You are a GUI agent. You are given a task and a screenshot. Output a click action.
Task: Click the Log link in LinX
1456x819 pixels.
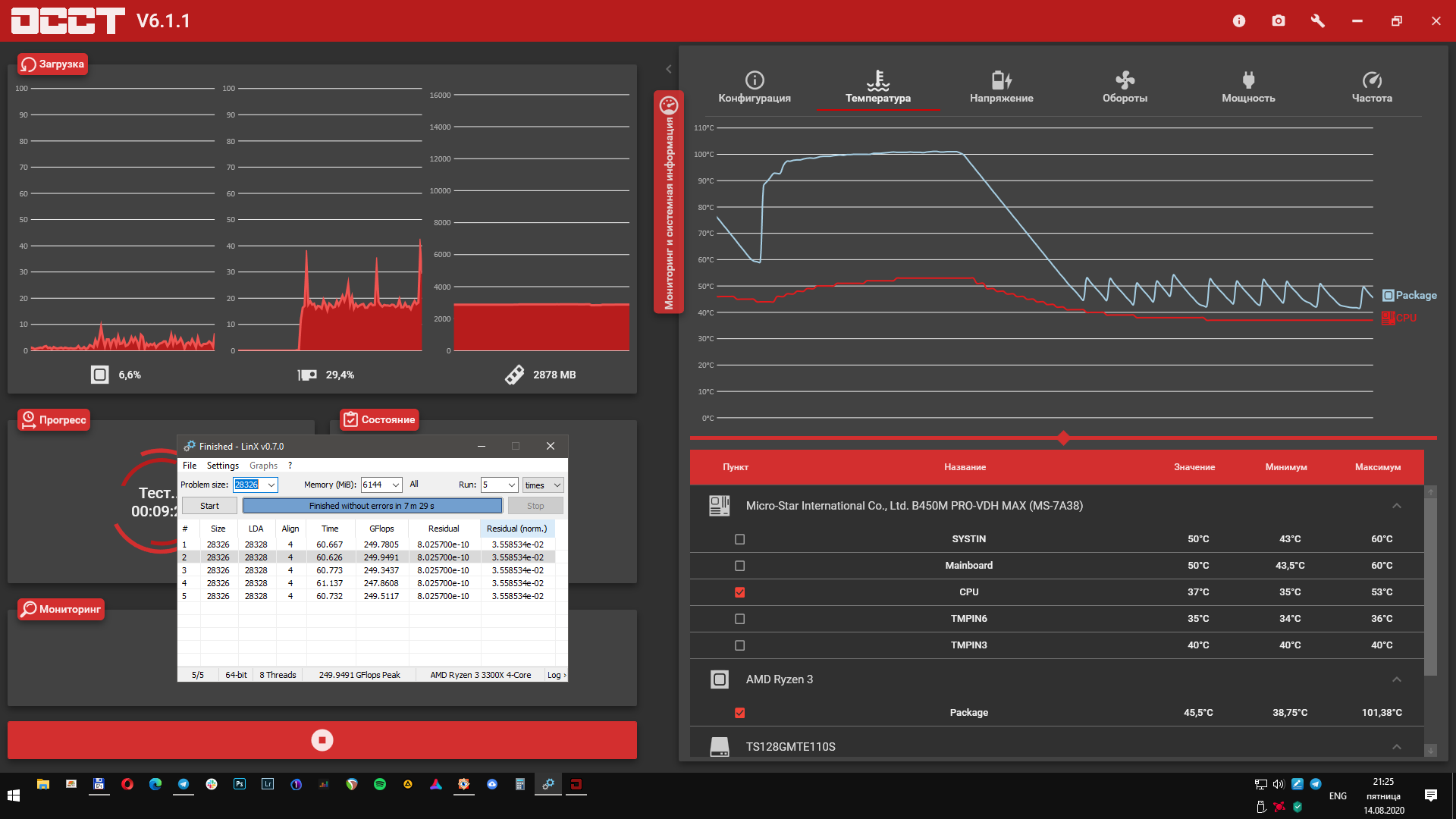point(555,675)
